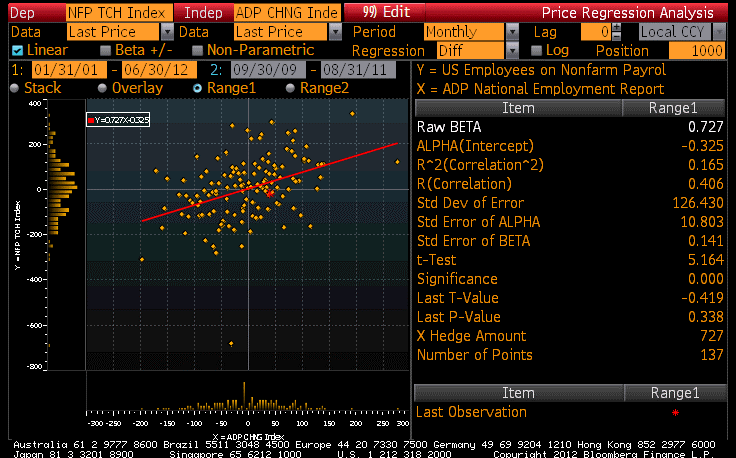
Task: Click the Std Dev of Error value 126.430
Action: point(698,203)
